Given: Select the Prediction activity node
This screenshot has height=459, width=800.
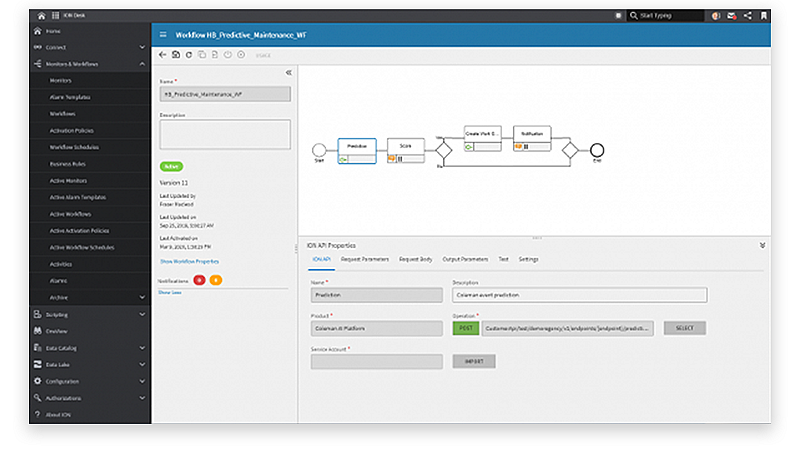Looking at the screenshot, I should pyautogui.click(x=357, y=151).
